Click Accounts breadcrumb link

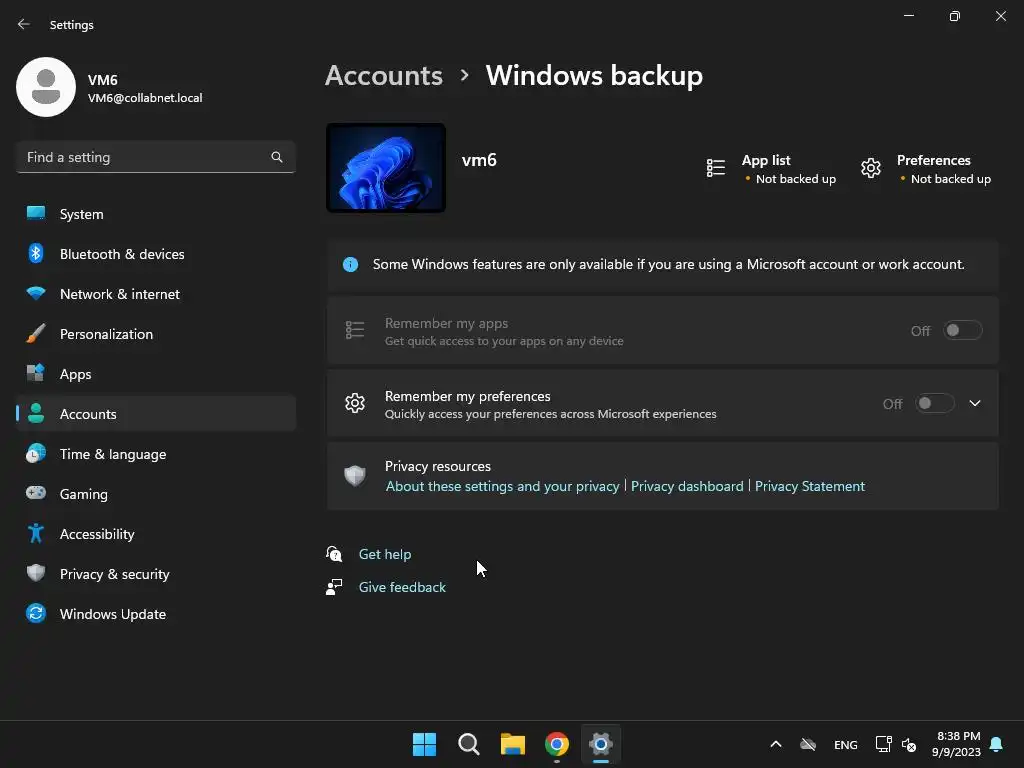[384, 76]
